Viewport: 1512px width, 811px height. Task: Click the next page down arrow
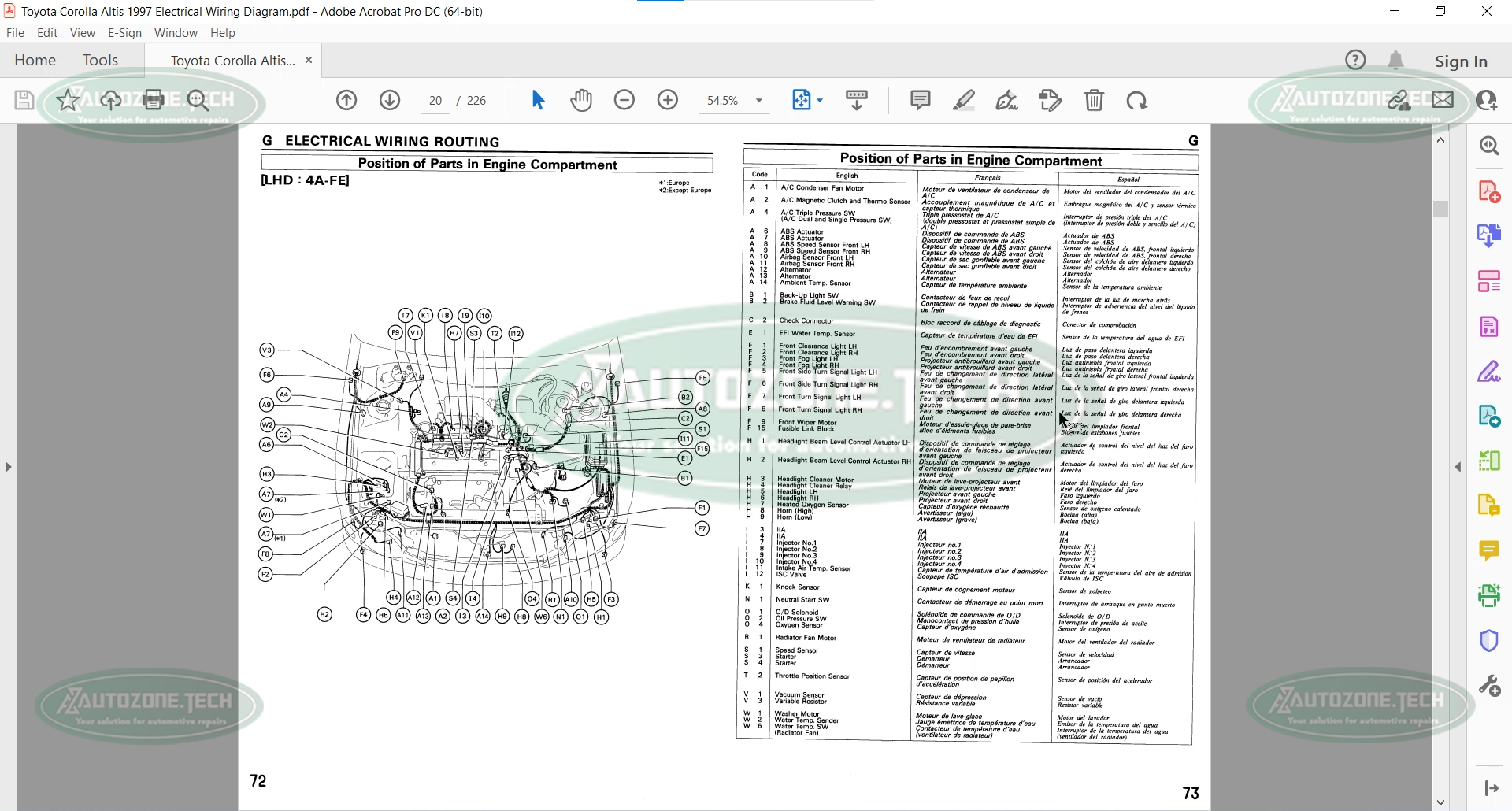pos(390,100)
